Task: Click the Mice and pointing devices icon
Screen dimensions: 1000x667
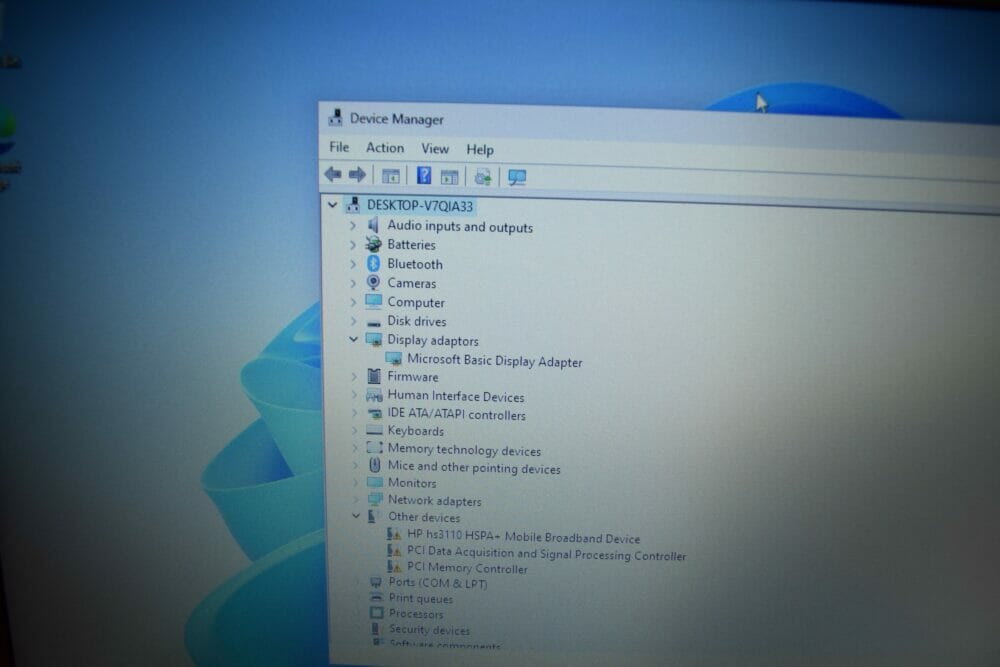Action: point(375,465)
